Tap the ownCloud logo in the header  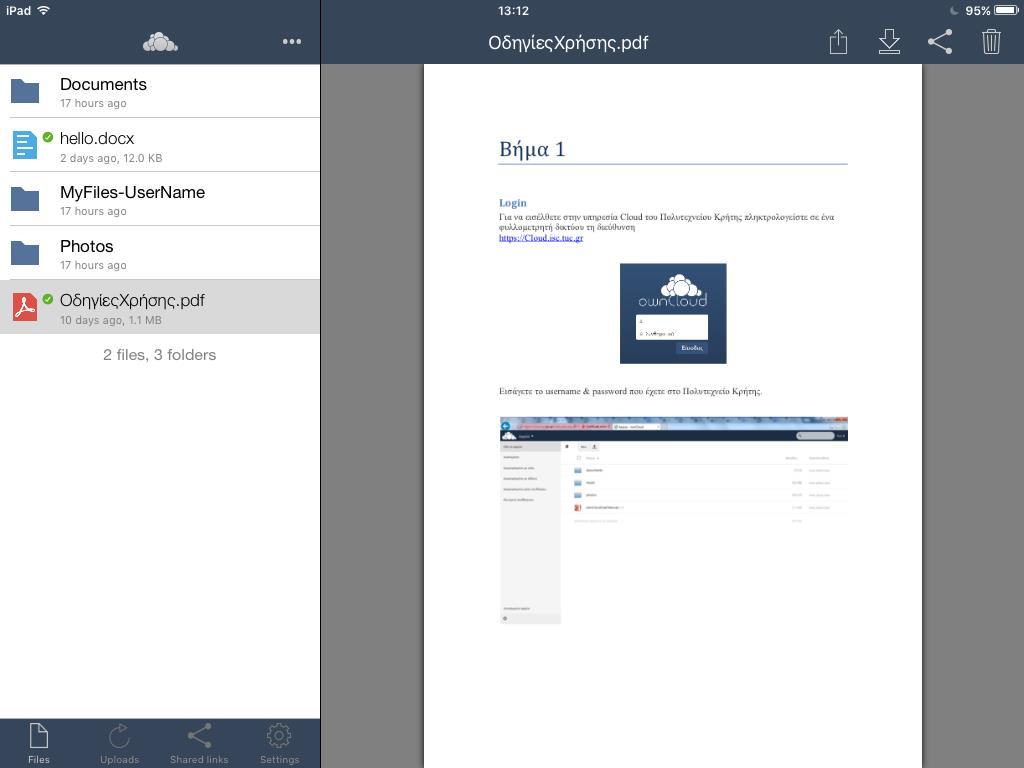tap(160, 42)
